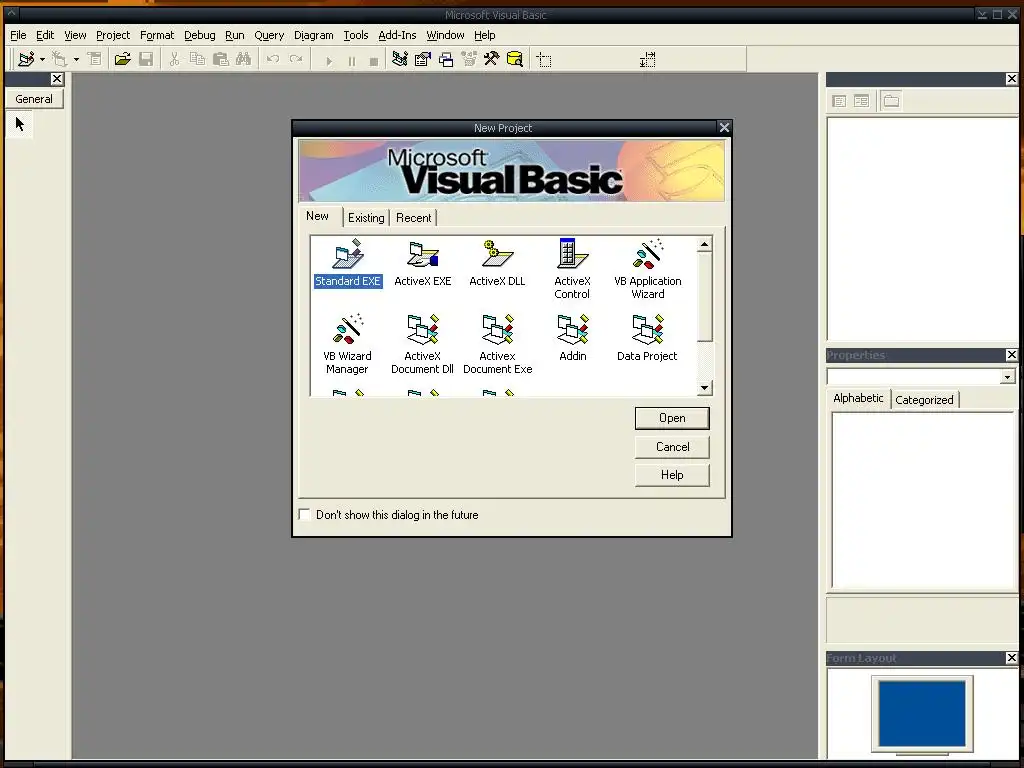This screenshot has height=768, width=1024.
Task: Open the Diagram menu
Action: (x=313, y=35)
